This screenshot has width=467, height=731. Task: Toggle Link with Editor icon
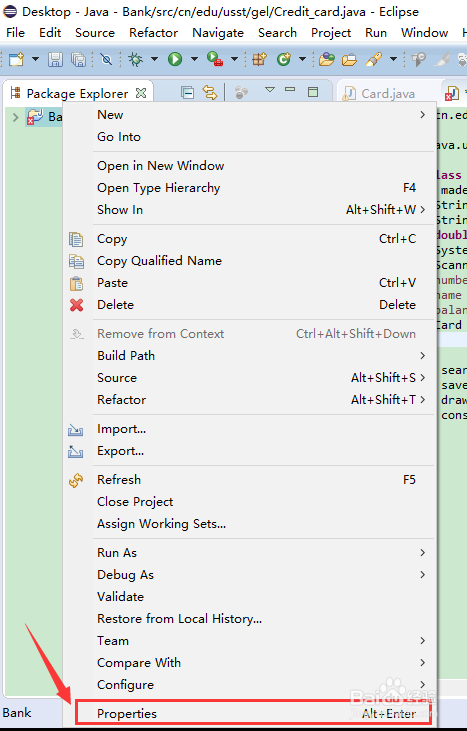[x=210, y=93]
